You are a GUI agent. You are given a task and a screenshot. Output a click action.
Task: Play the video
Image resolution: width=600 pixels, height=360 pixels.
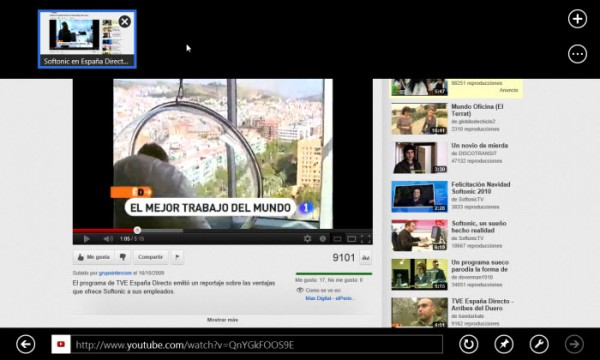pyautogui.click(x=86, y=239)
